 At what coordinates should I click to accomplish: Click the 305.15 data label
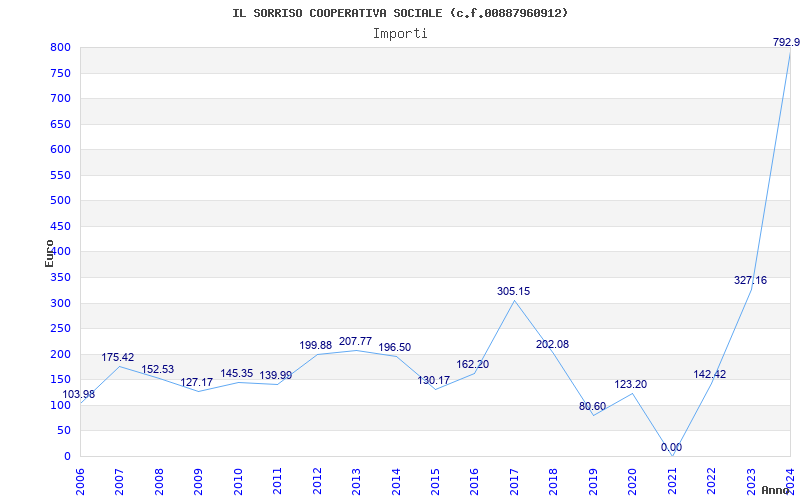click(x=513, y=291)
